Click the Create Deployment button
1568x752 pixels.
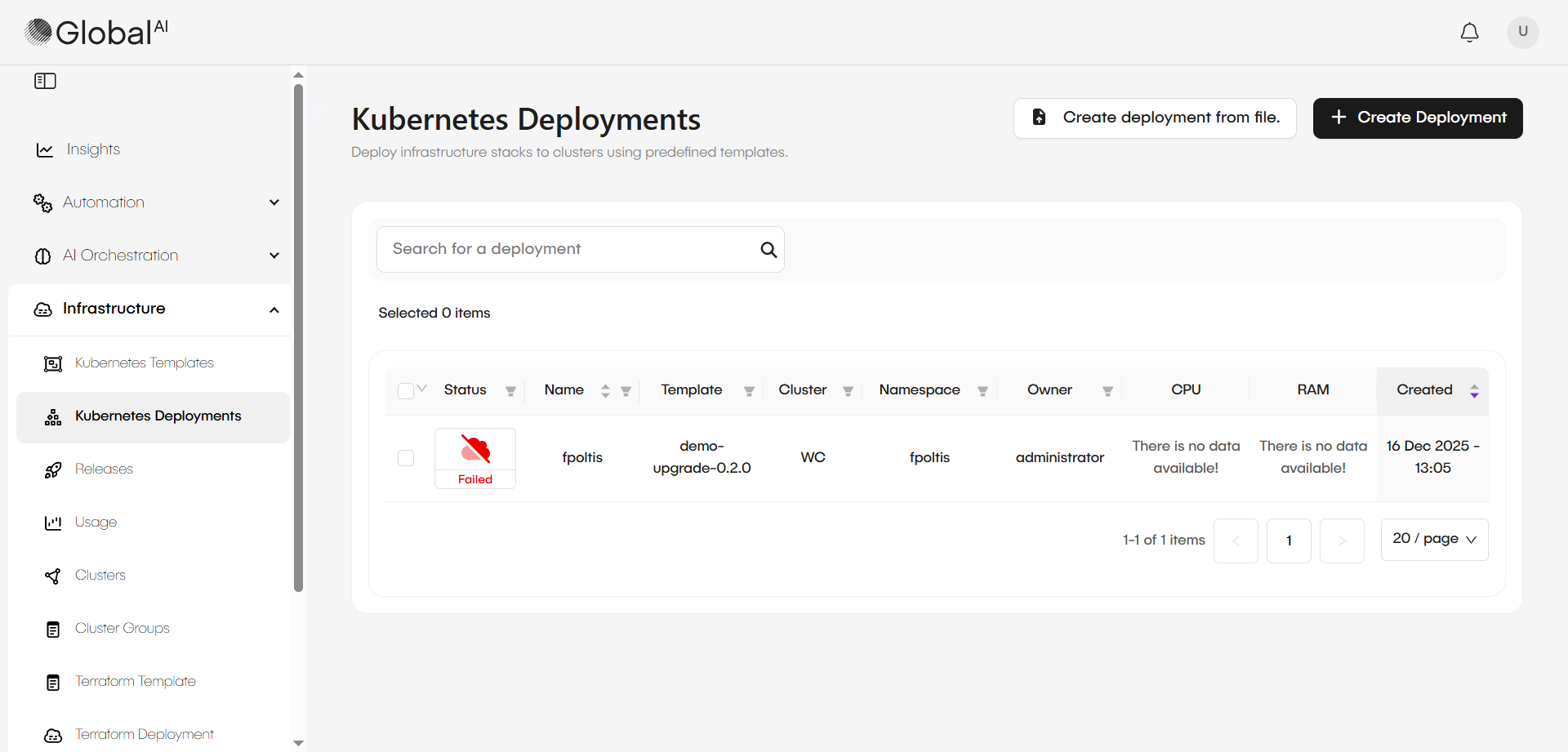1417,118
